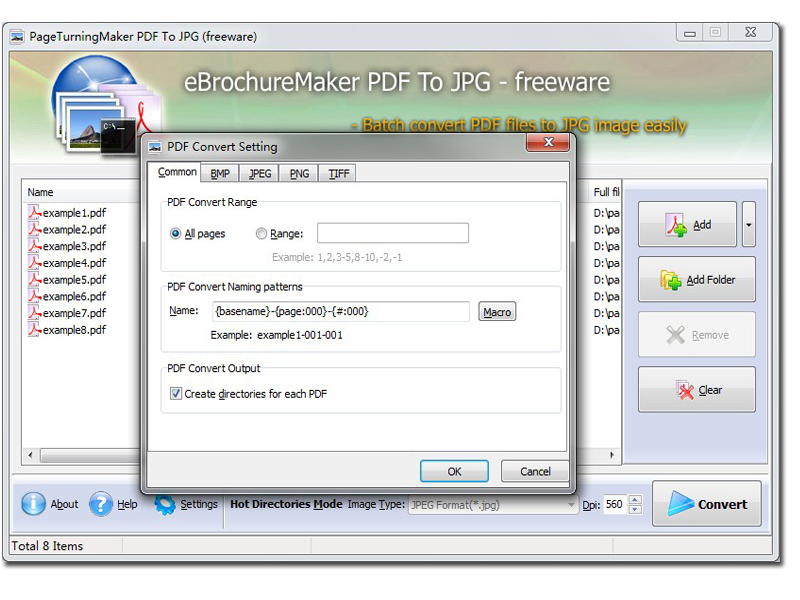Decrease Dpi with the down stepper arrow
This screenshot has height=600, width=800.
[x=635, y=510]
